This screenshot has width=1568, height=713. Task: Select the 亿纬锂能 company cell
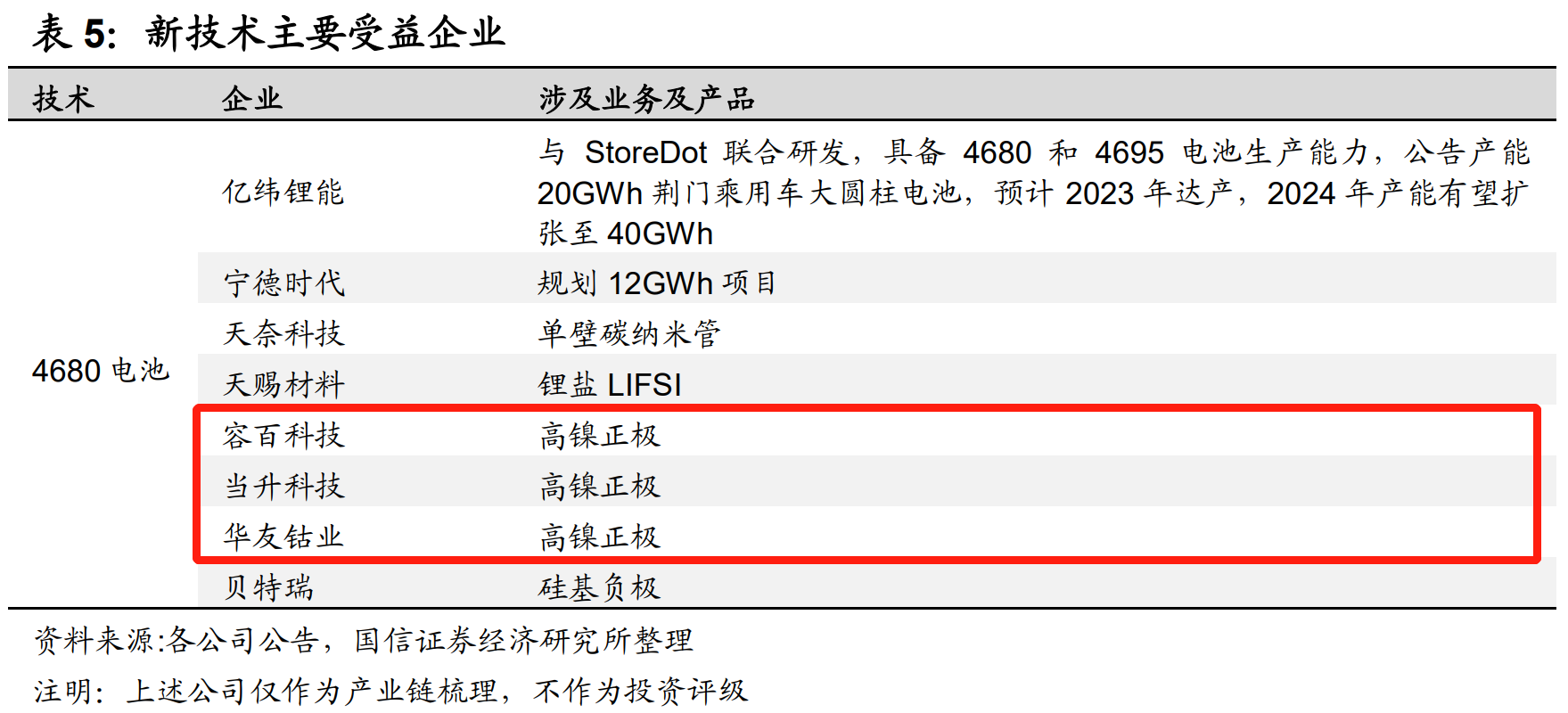click(x=283, y=192)
